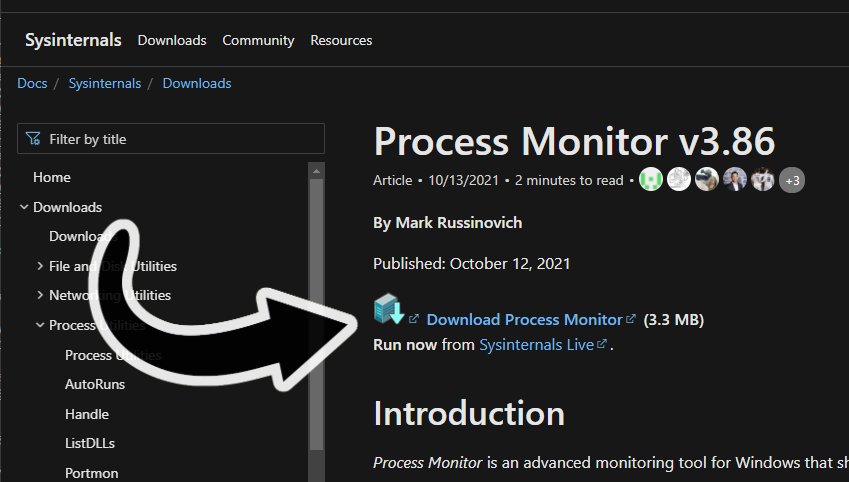Expand the File and Disk Utilities node
849x482 pixels.
tap(40, 266)
